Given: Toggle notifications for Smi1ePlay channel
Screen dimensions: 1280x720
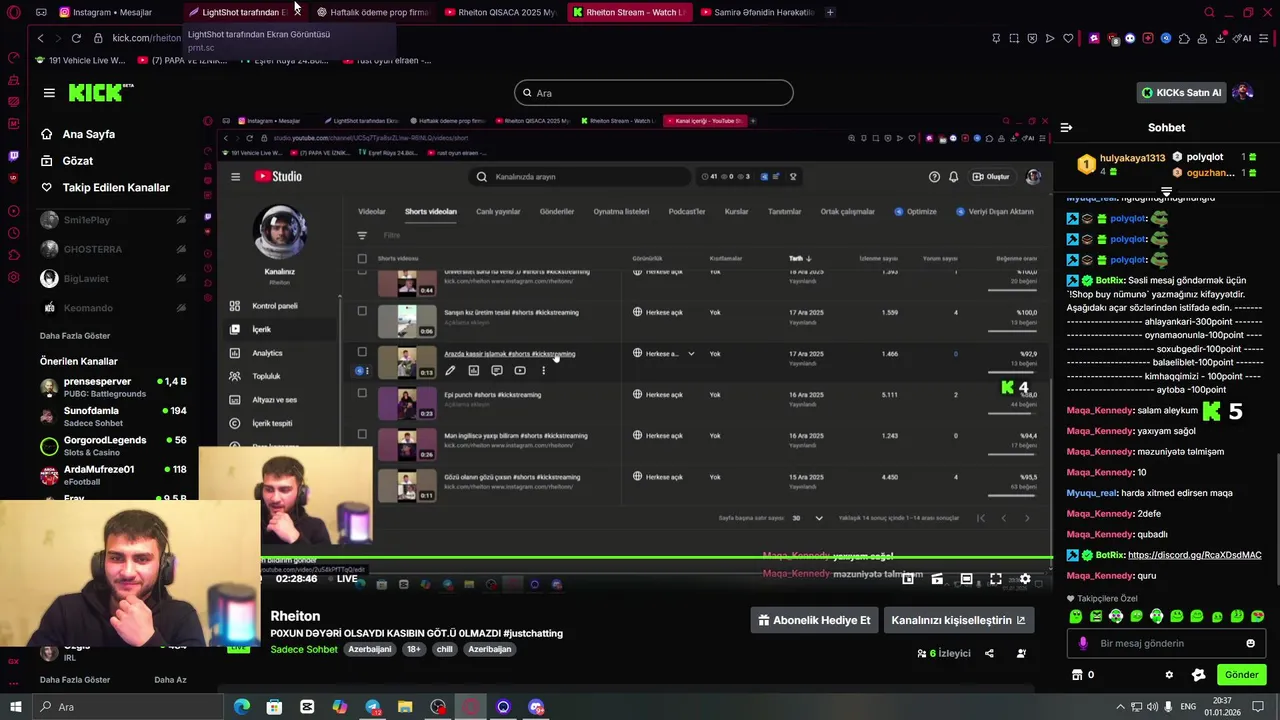Looking at the screenshot, I should tap(181, 220).
